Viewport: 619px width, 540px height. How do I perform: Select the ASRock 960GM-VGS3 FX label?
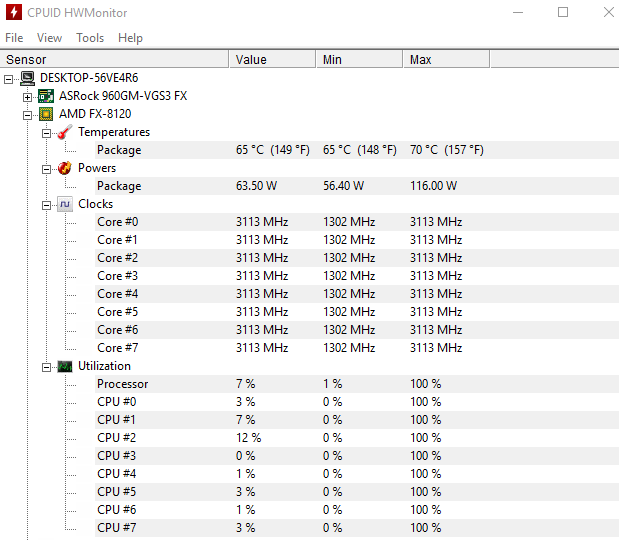point(123,96)
